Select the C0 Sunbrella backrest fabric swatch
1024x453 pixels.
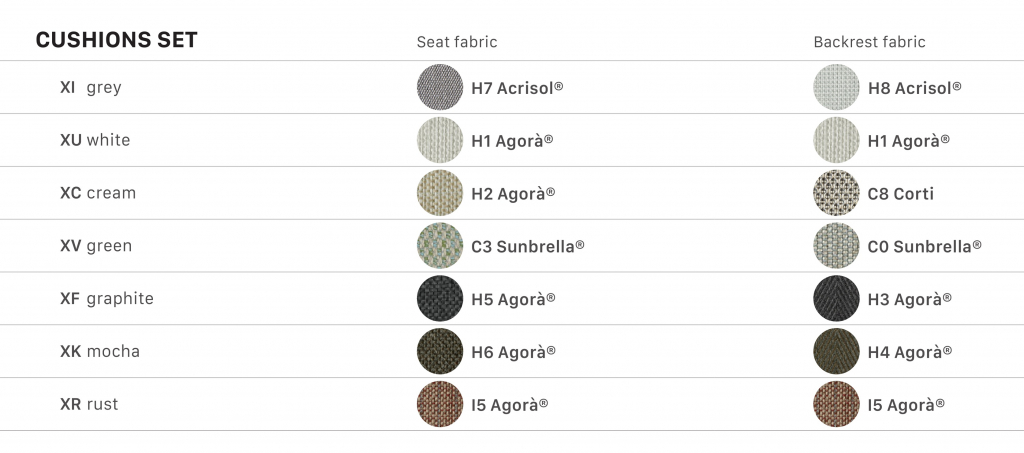(837, 246)
